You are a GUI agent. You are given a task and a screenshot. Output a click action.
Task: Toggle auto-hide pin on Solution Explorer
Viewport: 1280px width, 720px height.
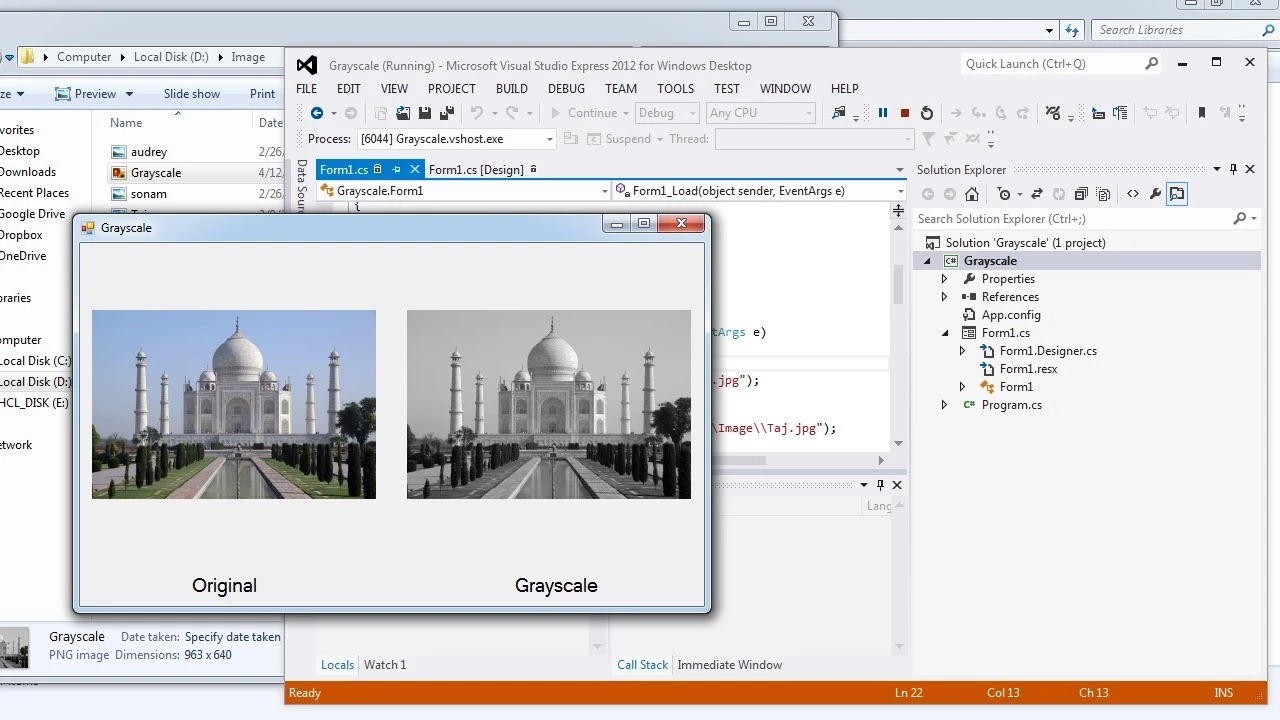coord(1233,170)
